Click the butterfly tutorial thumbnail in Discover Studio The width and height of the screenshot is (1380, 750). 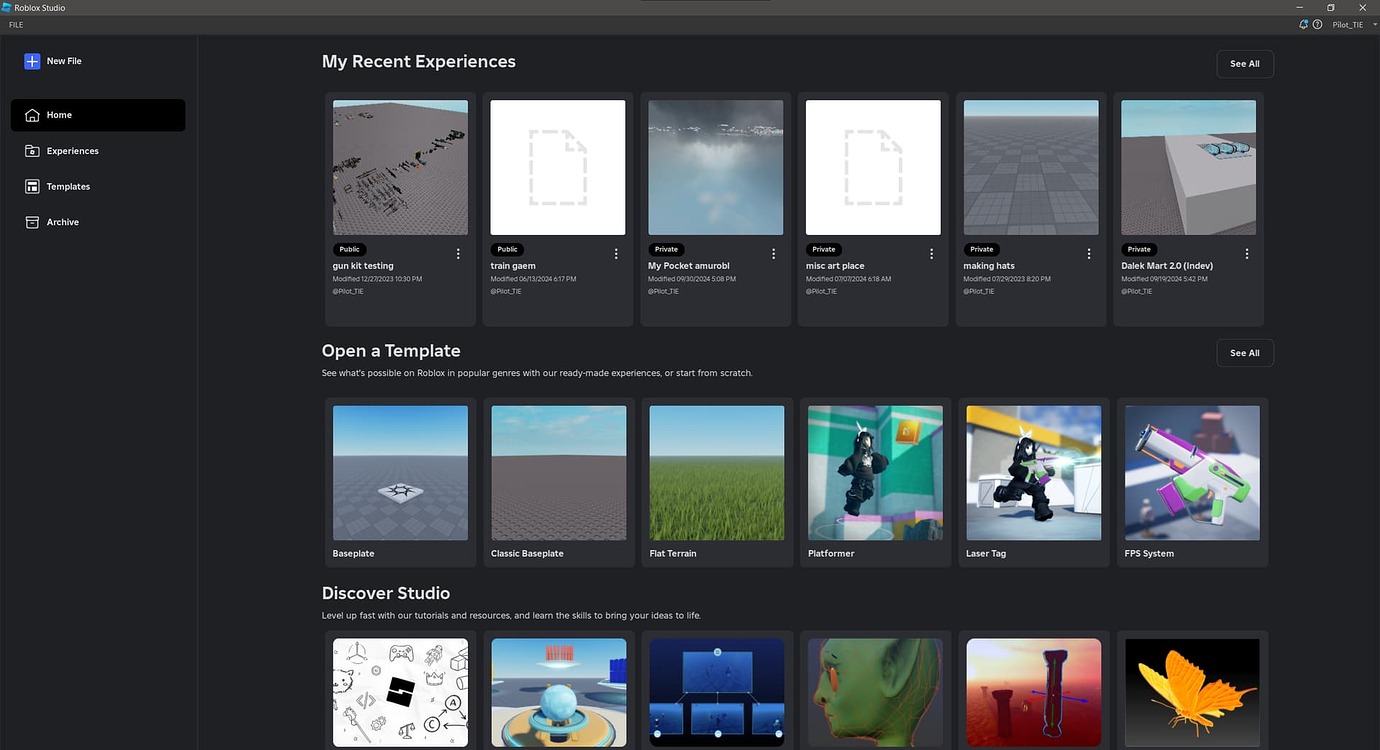pyautogui.click(x=1191, y=691)
